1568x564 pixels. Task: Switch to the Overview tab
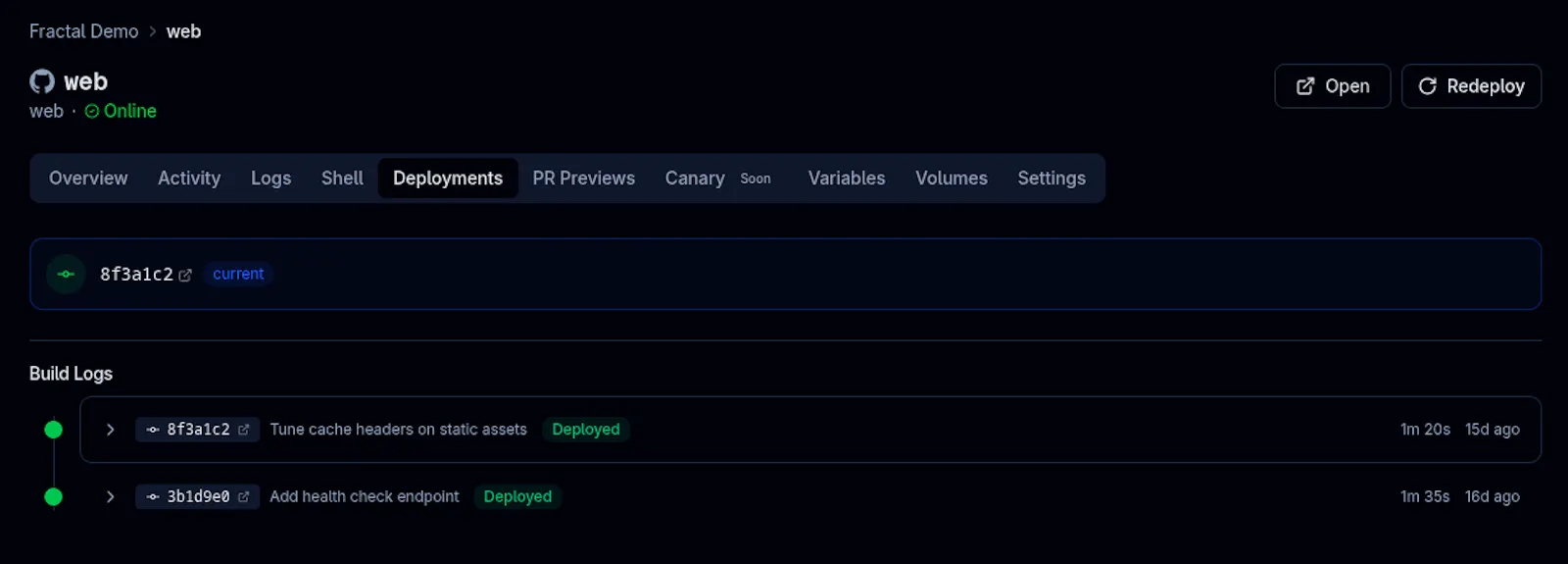pos(88,179)
